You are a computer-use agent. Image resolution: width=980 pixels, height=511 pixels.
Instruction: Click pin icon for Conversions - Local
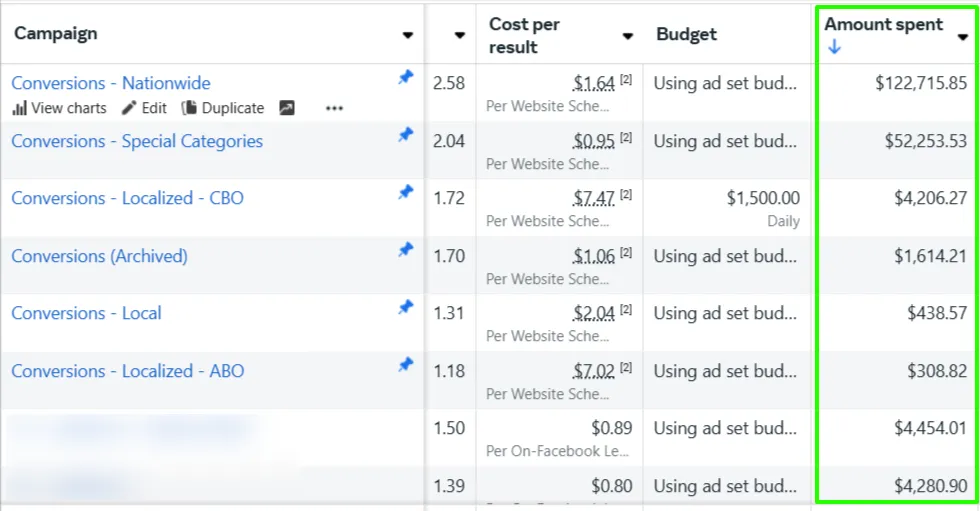tap(405, 307)
